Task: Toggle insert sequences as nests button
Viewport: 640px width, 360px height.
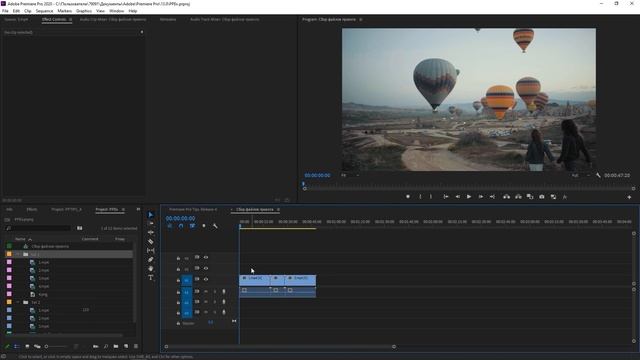Action: point(170,226)
